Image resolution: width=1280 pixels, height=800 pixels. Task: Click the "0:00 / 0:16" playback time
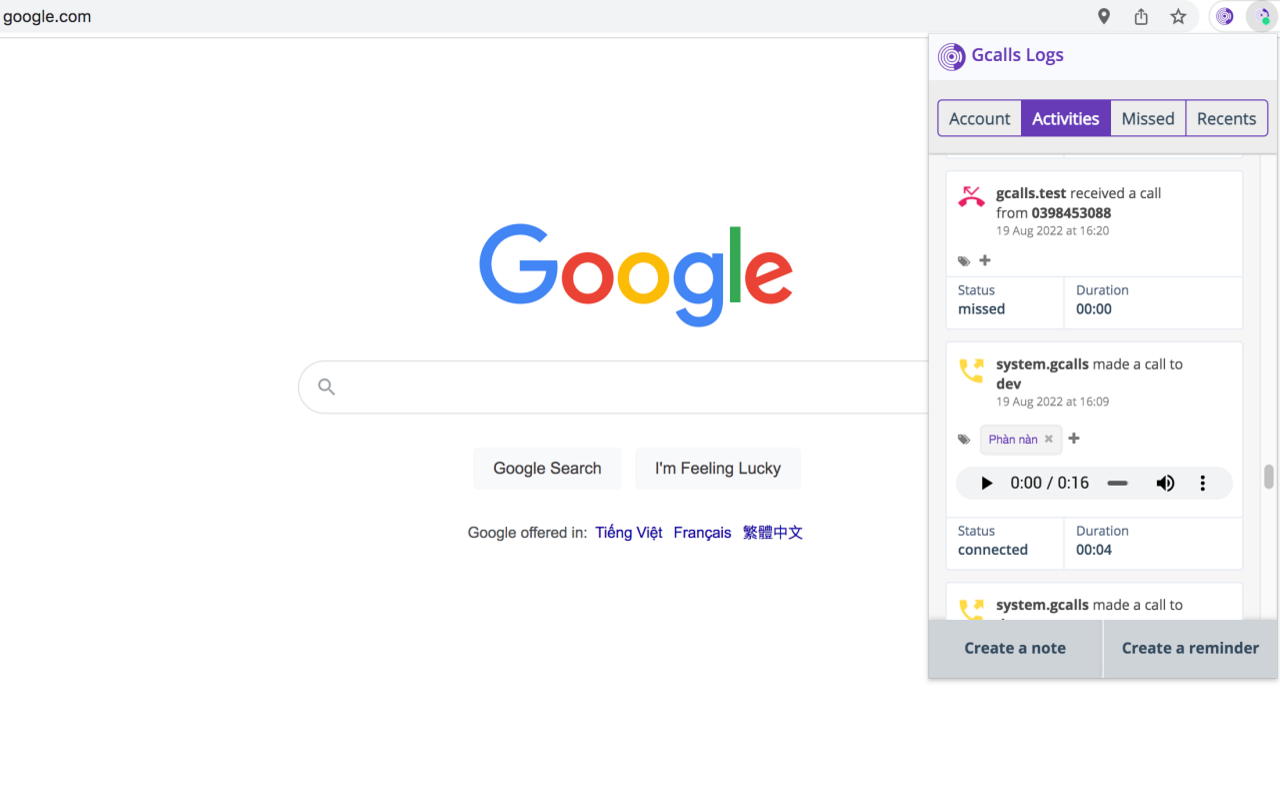[1049, 483]
